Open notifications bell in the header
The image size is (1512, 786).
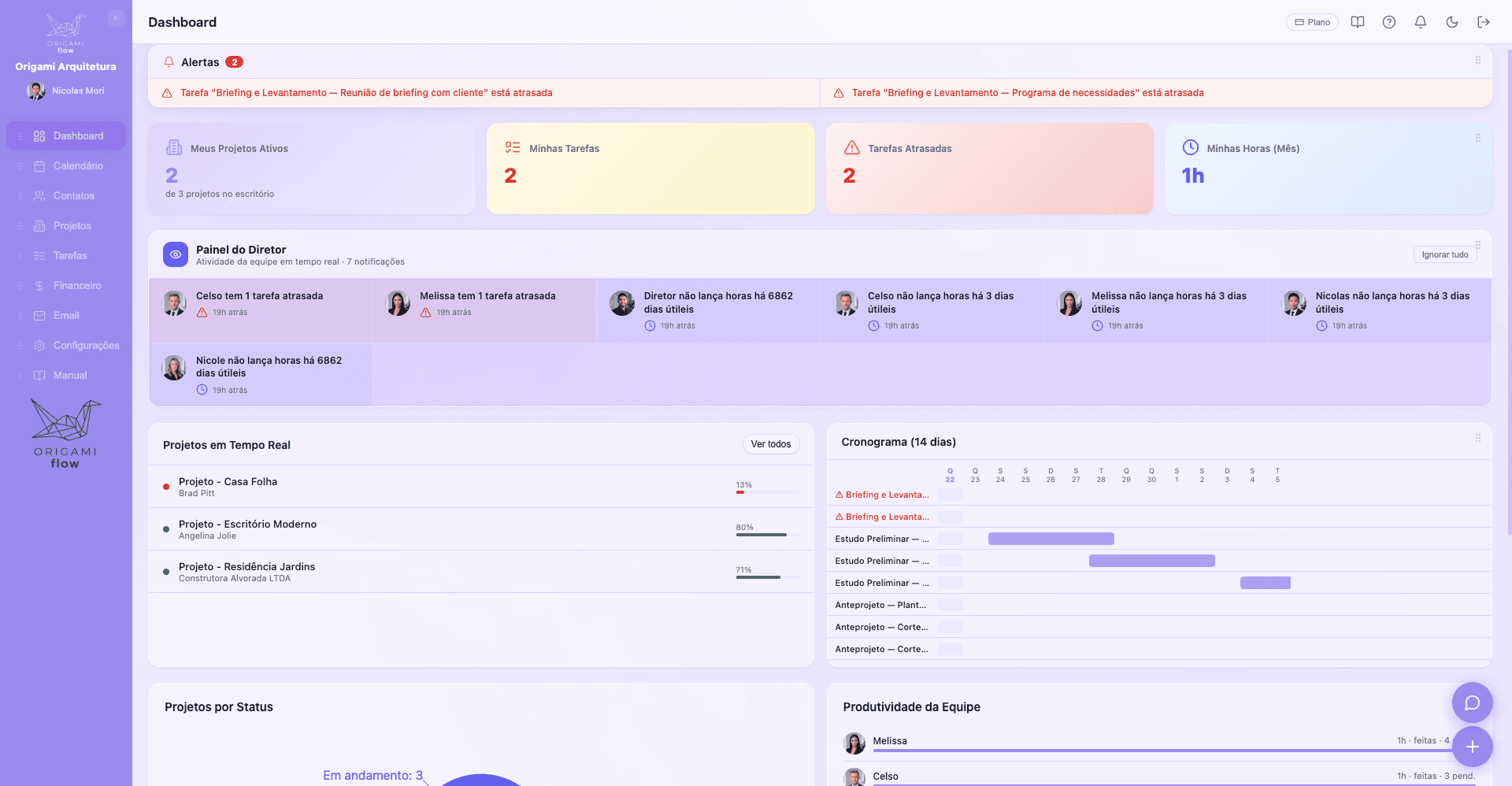[1421, 22]
